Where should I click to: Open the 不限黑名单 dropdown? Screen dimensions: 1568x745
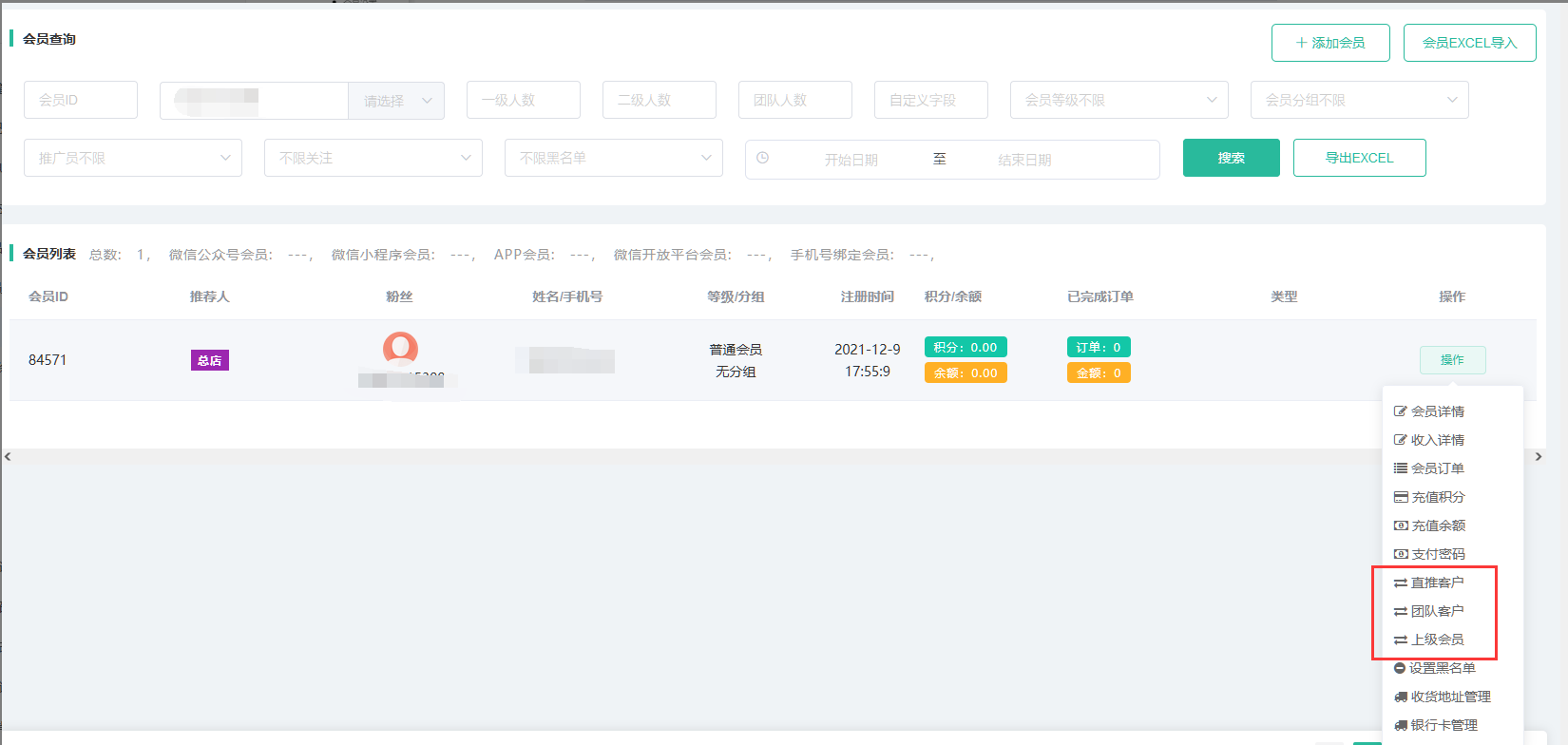pyautogui.click(x=613, y=158)
